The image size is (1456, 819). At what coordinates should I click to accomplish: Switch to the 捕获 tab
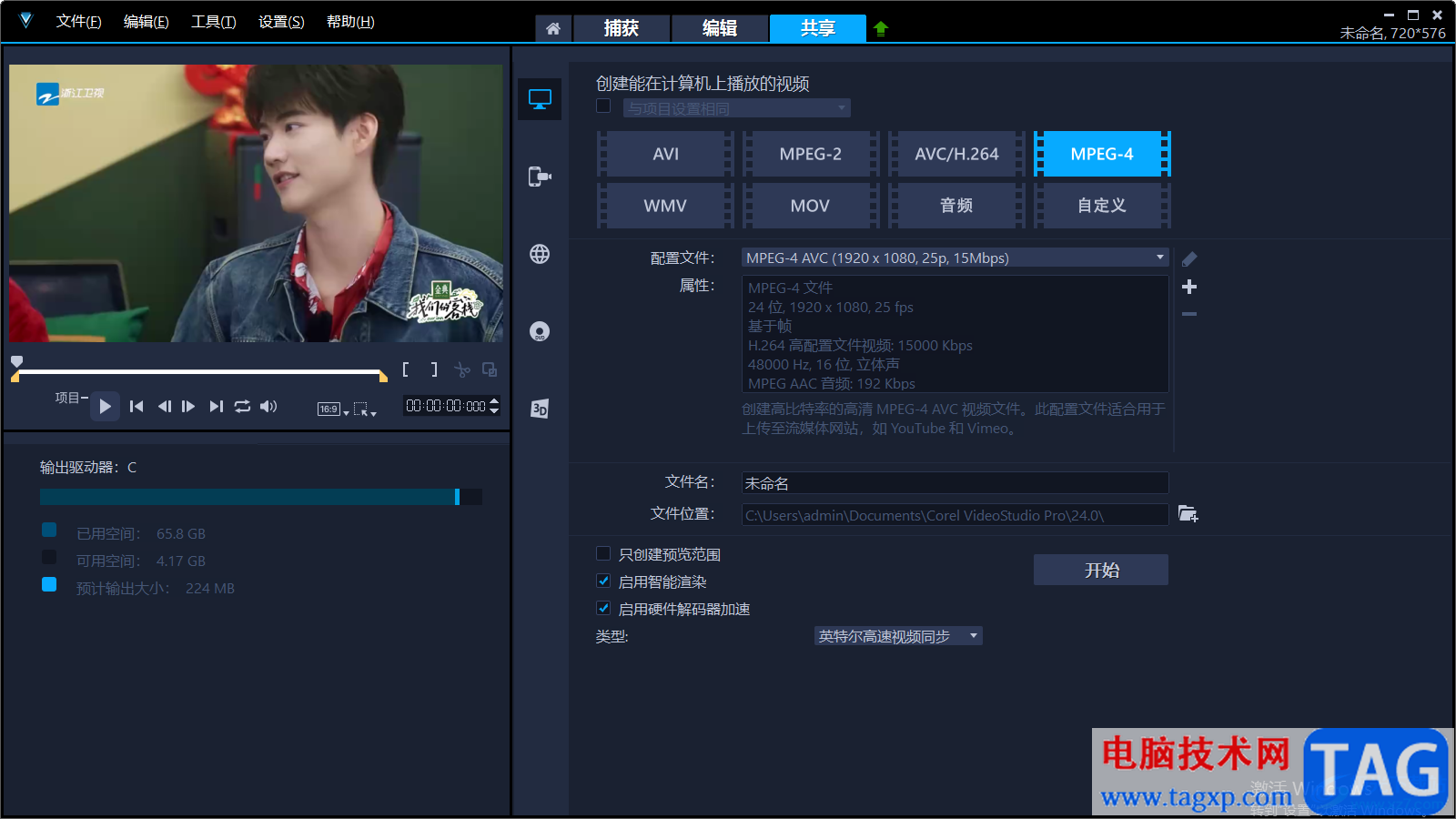[622, 28]
